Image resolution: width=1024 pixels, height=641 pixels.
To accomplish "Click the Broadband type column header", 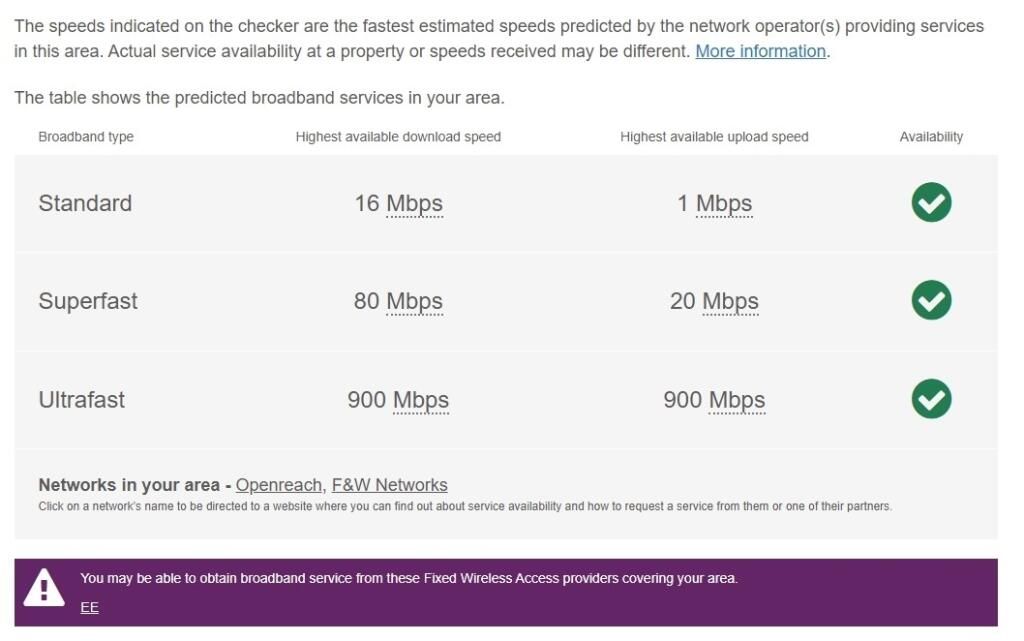I will click(86, 137).
